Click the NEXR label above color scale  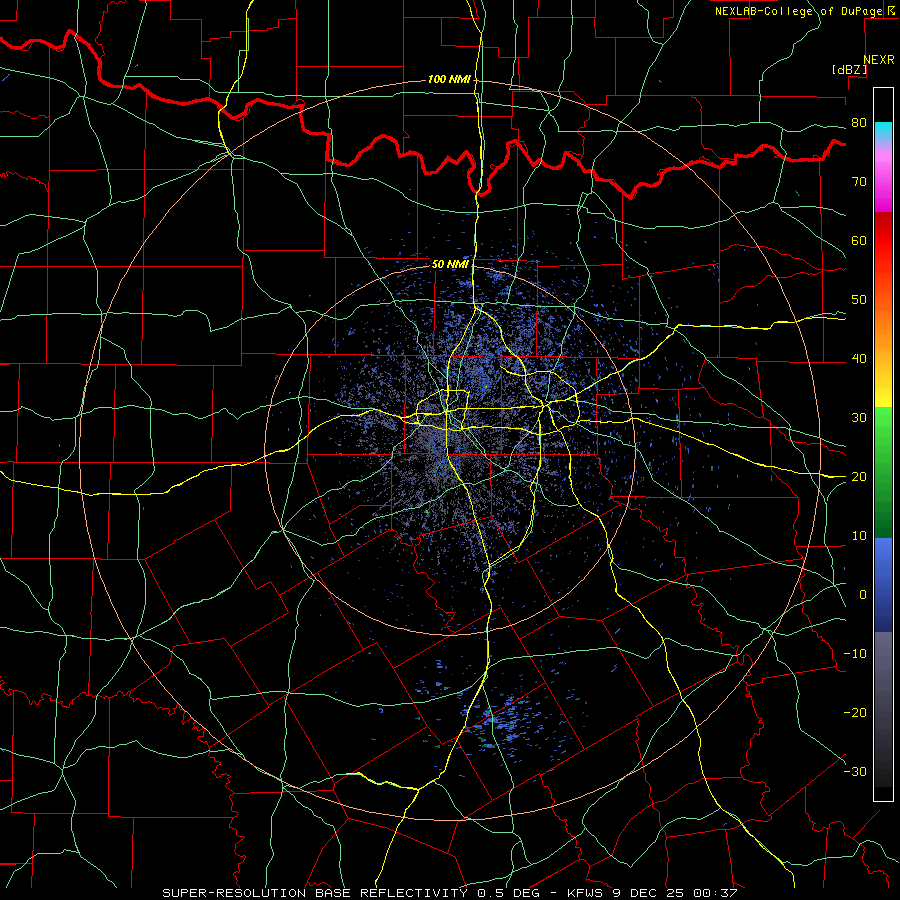(x=879, y=60)
